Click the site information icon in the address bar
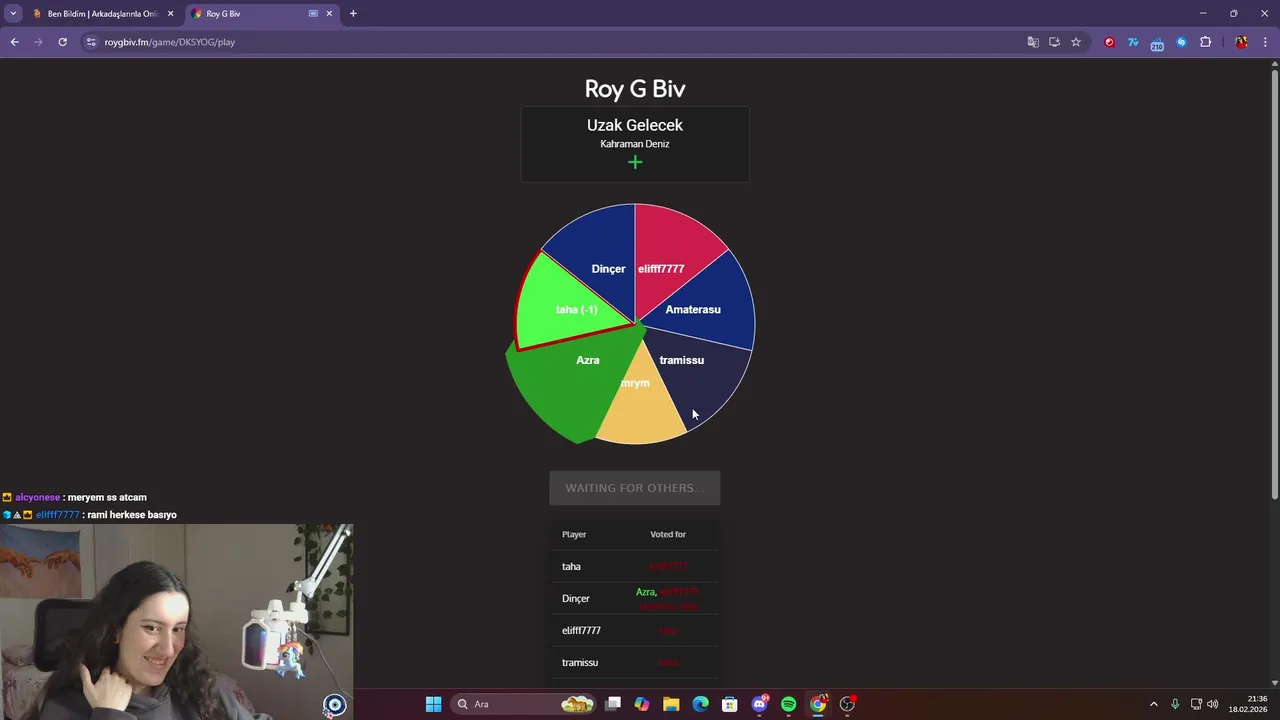The width and height of the screenshot is (1280, 720). point(91,42)
